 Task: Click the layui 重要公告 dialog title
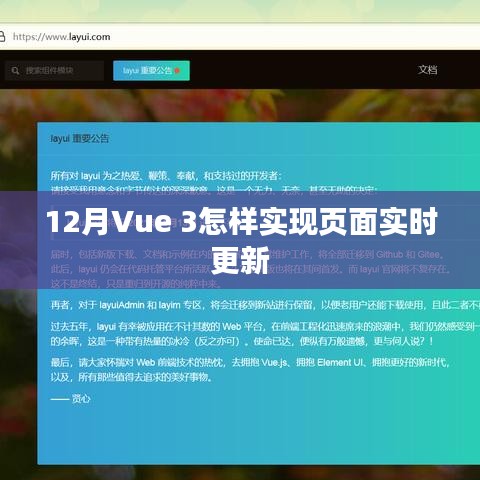tap(80, 139)
